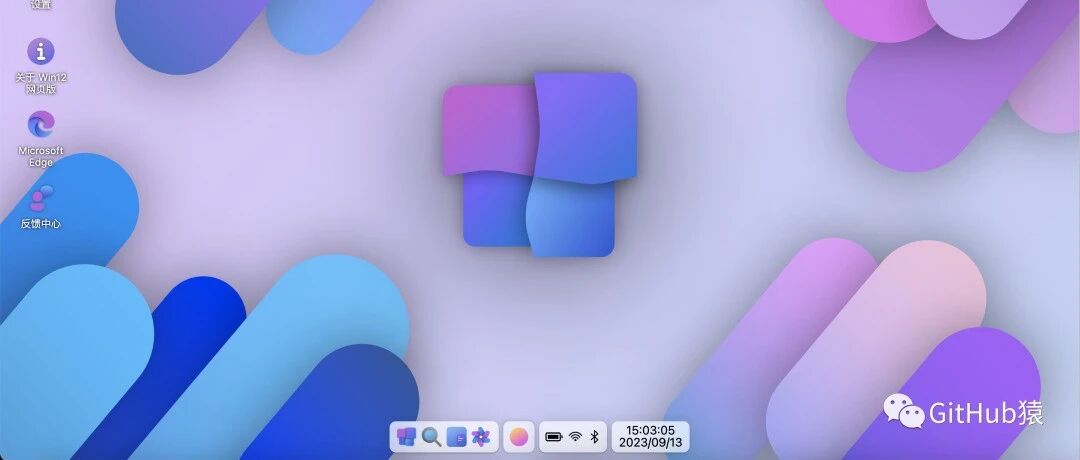Open the widgets panel taskbar icon

456,437
